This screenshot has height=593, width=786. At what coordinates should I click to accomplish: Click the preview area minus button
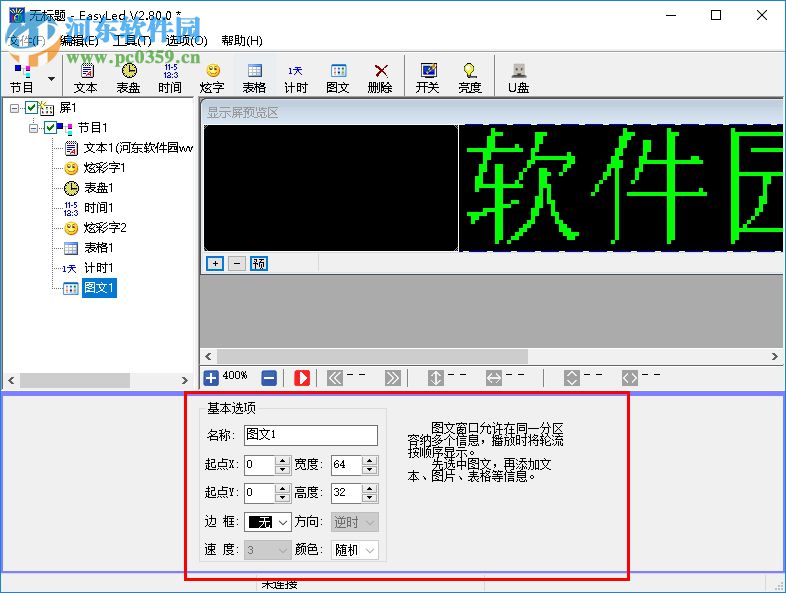point(237,263)
